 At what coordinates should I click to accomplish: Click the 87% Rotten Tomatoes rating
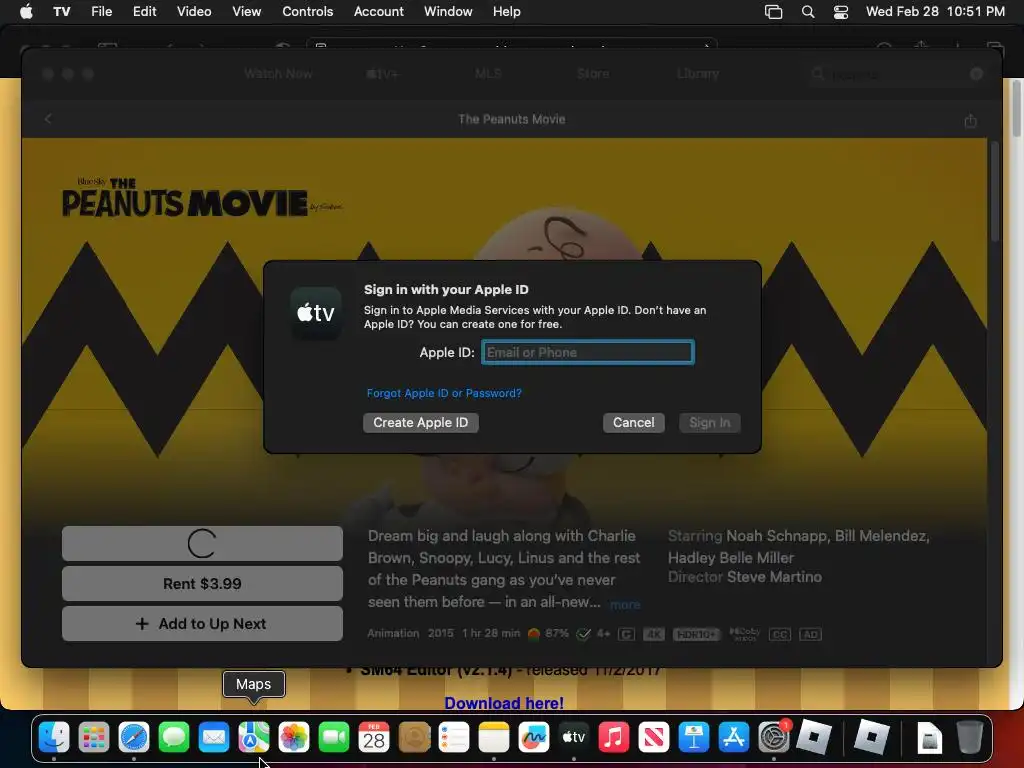point(549,633)
